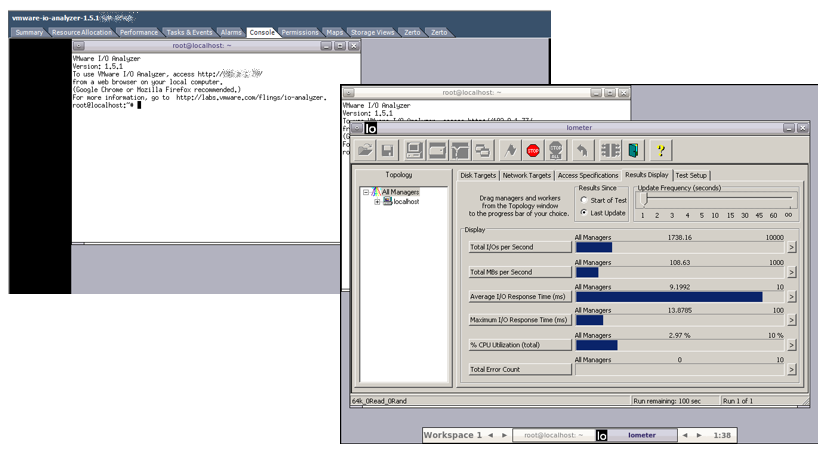
Task: Click the Stop All tests grey icon
Action: [556, 151]
